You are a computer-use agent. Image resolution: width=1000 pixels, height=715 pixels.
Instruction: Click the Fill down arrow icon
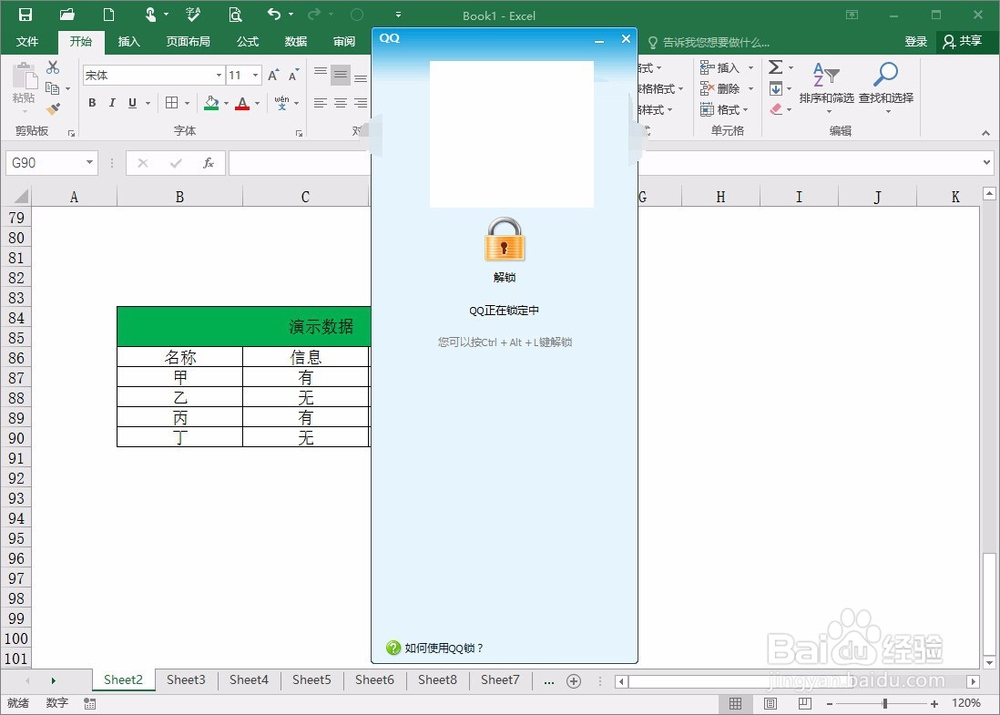click(x=776, y=89)
